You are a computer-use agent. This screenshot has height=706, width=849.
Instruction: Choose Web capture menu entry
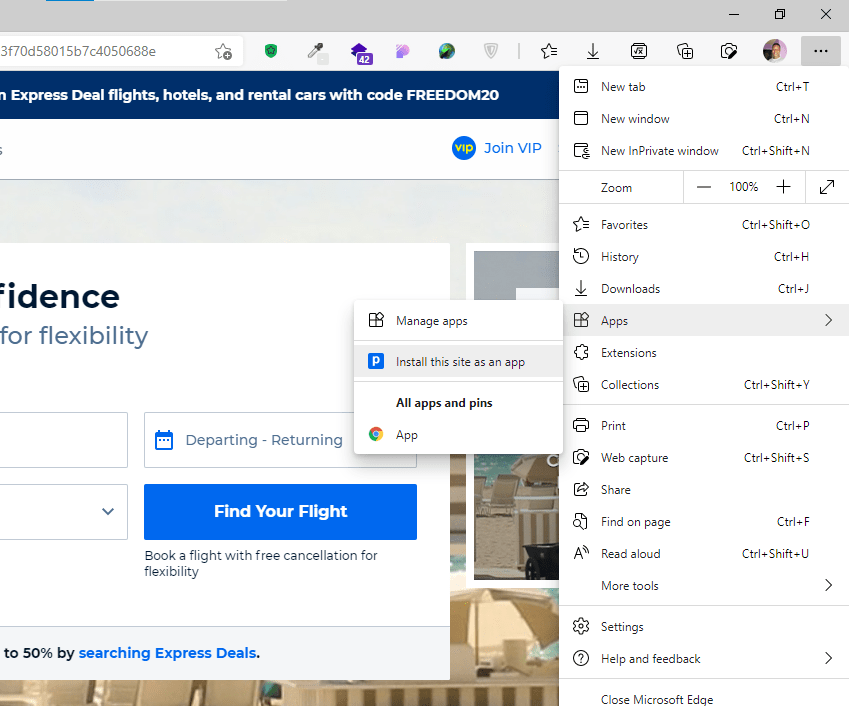point(704,457)
